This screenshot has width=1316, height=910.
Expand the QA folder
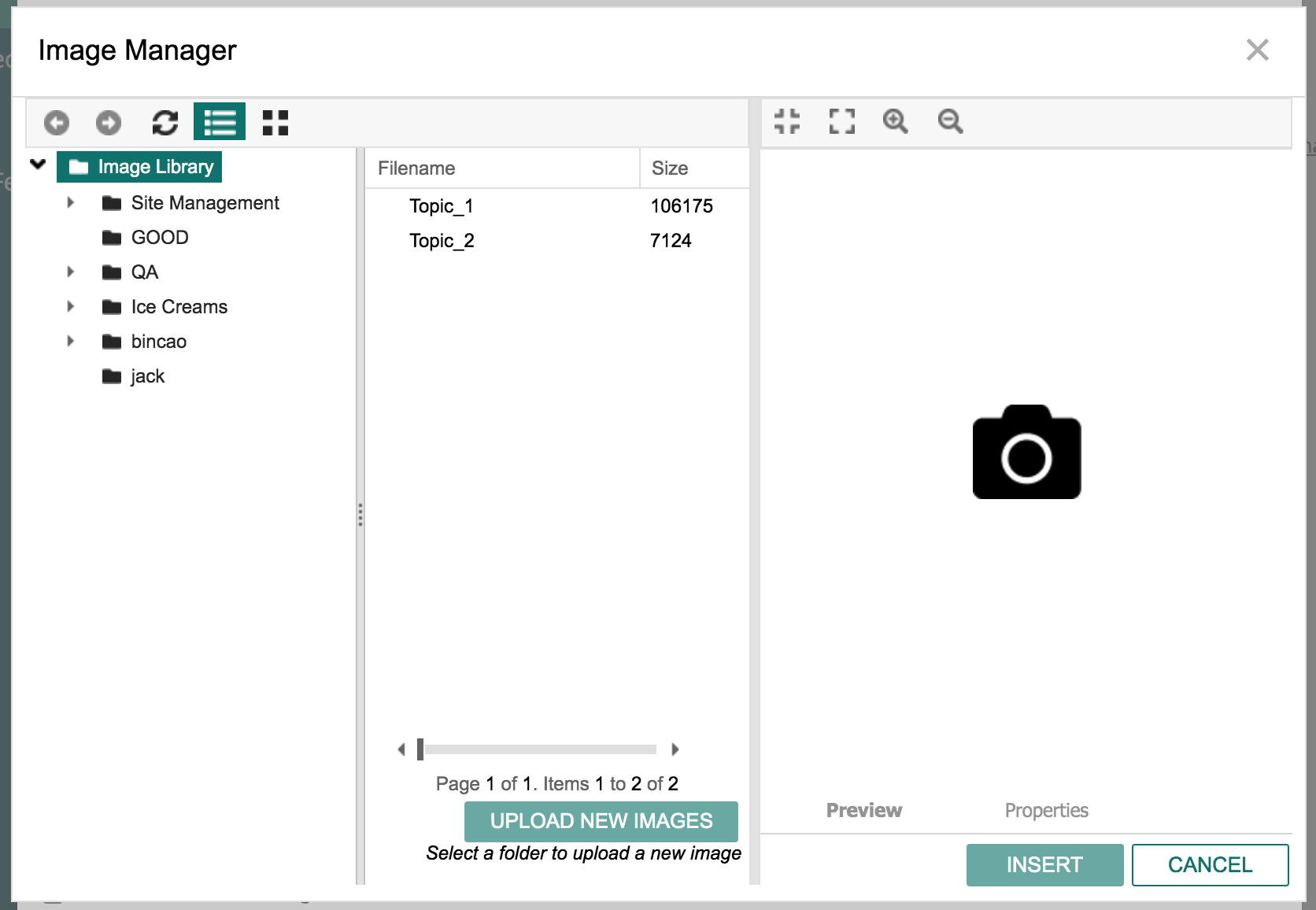pos(70,272)
